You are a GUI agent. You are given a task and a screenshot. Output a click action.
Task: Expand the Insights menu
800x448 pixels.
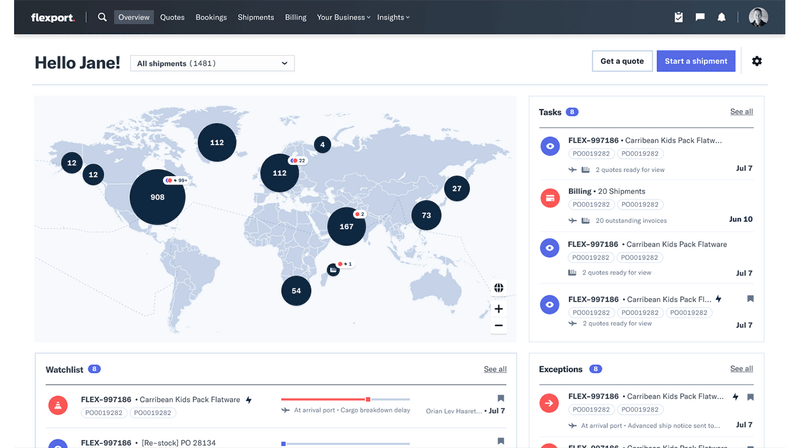[393, 17]
